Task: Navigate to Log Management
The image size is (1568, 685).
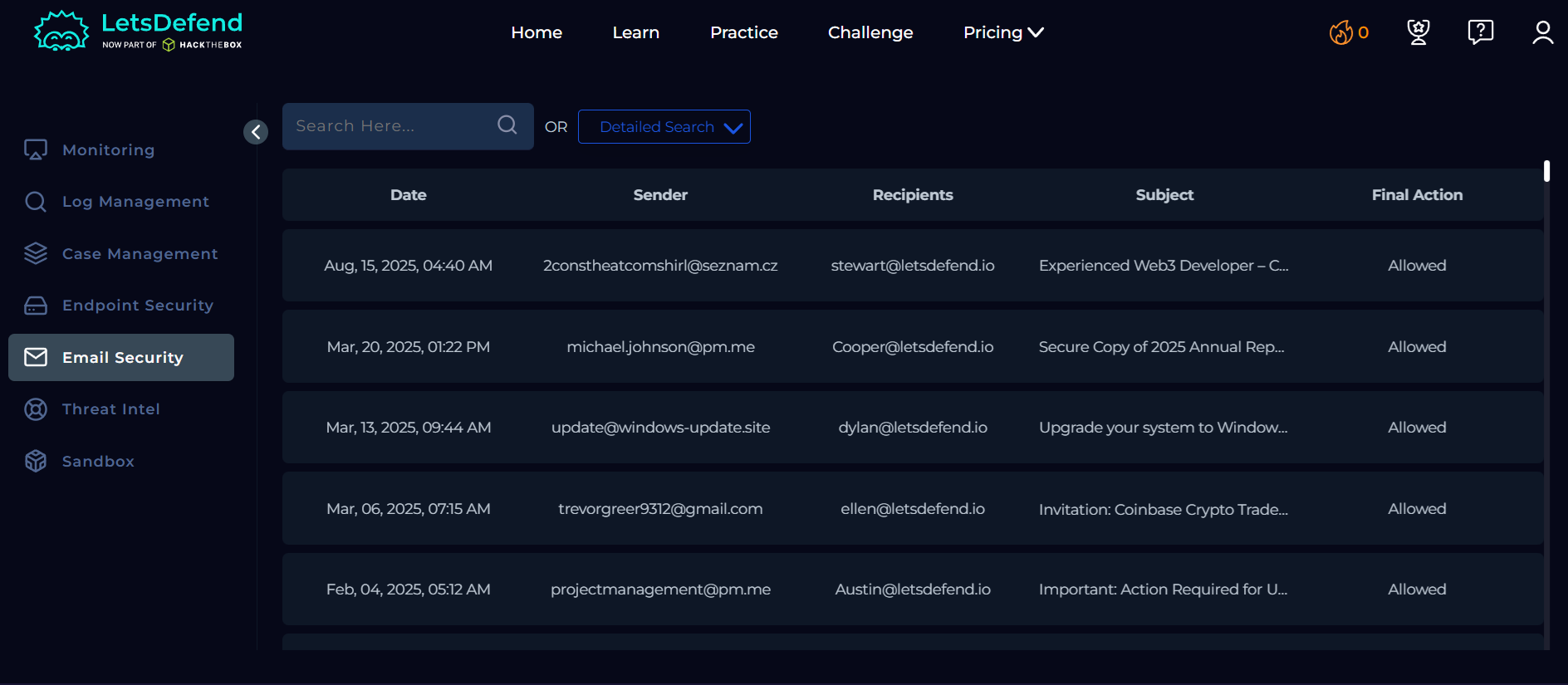Action: click(135, 202)
